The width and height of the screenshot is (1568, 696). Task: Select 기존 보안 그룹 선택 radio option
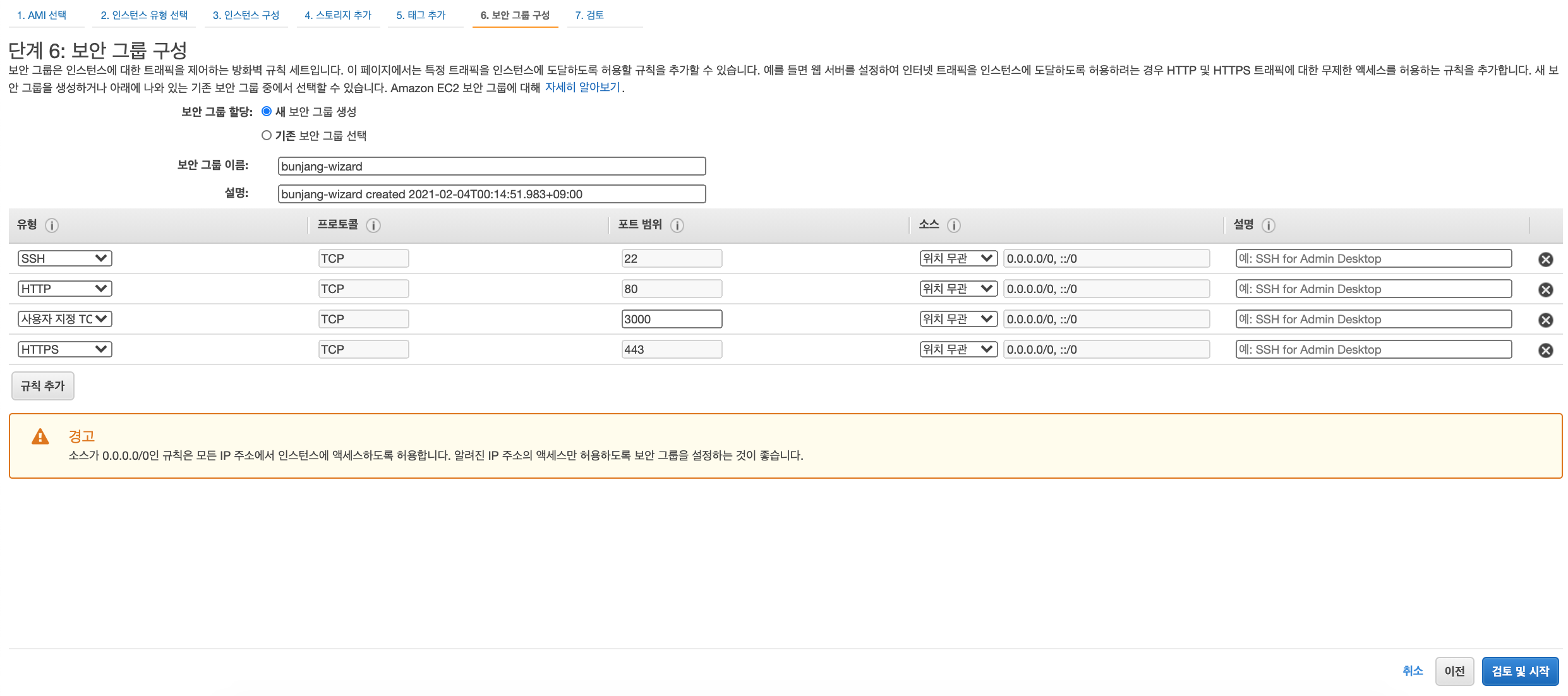click(x=267, y=136)
